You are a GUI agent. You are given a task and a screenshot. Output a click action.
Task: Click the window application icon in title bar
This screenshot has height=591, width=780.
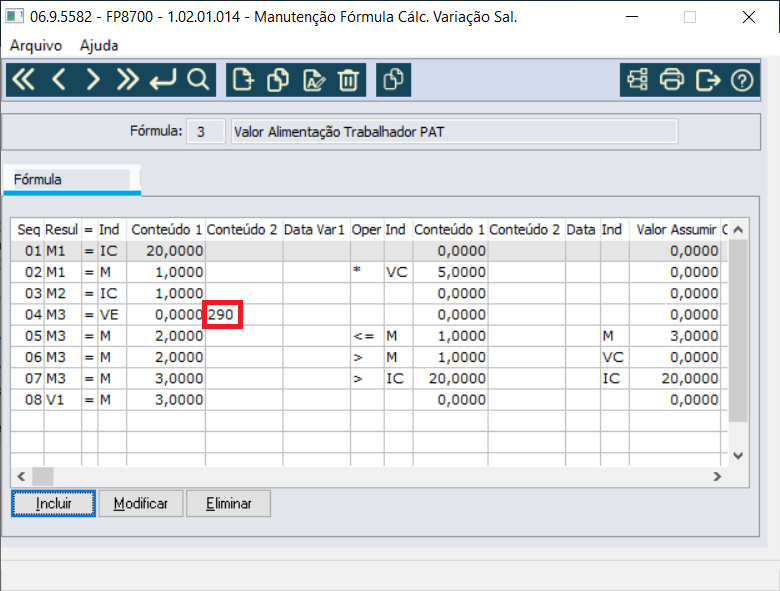pos(14,16)
